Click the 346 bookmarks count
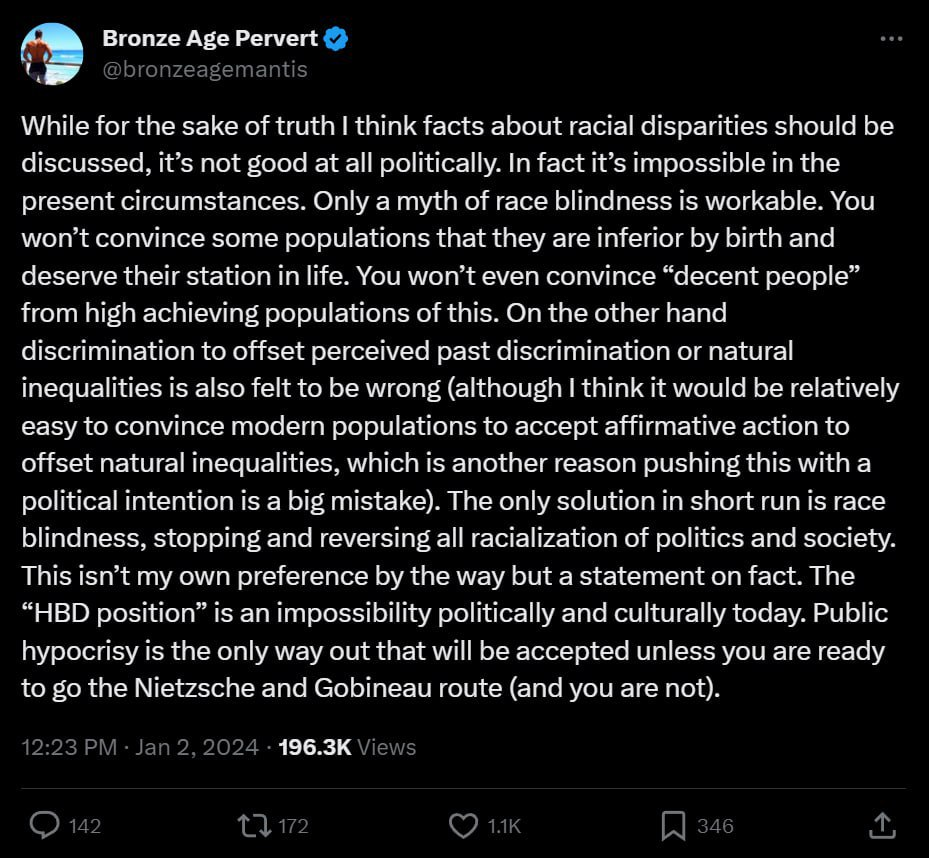Viewport: 929px width, 858px height. pyautogui.click(x=715, y=826)
